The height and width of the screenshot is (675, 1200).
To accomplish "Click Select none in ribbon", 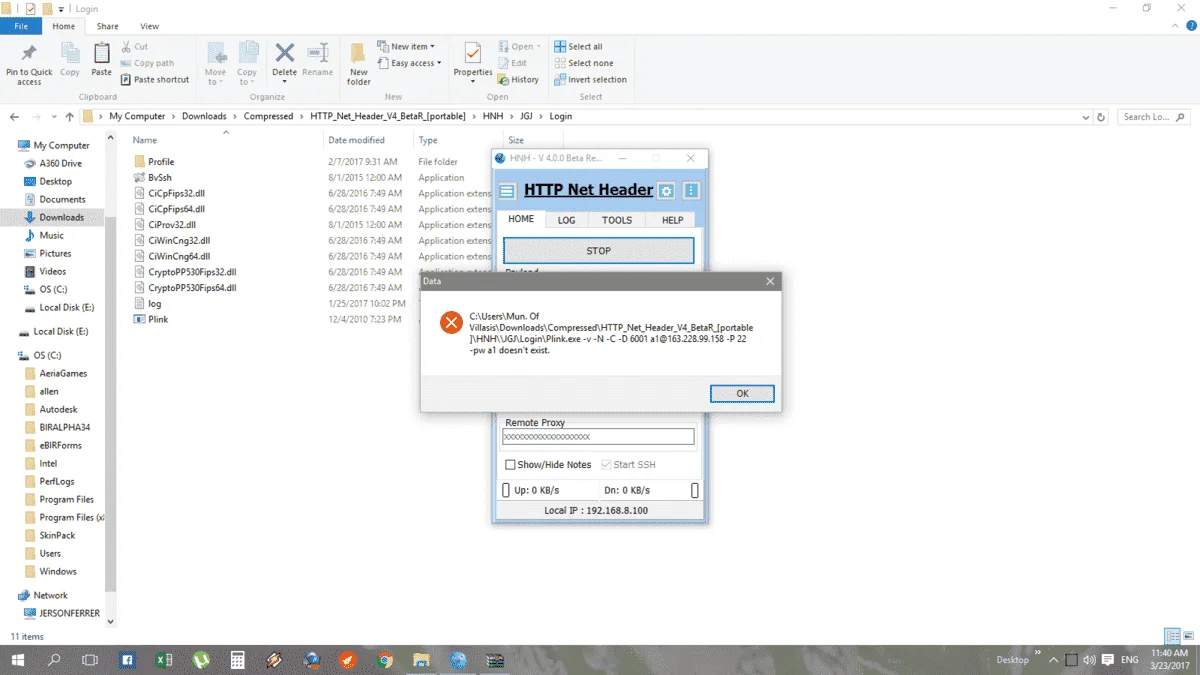I will (583, 63).
